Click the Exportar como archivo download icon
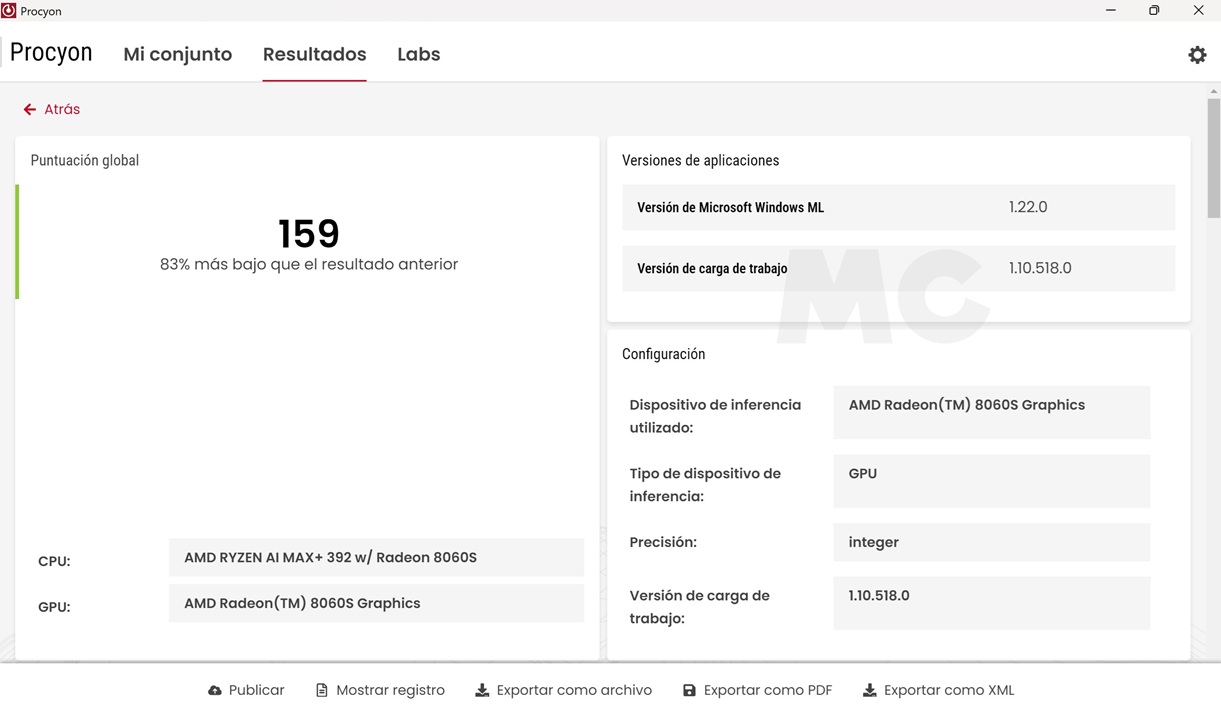The height and width of the screenshot is (716, 1221). (482, 691)
